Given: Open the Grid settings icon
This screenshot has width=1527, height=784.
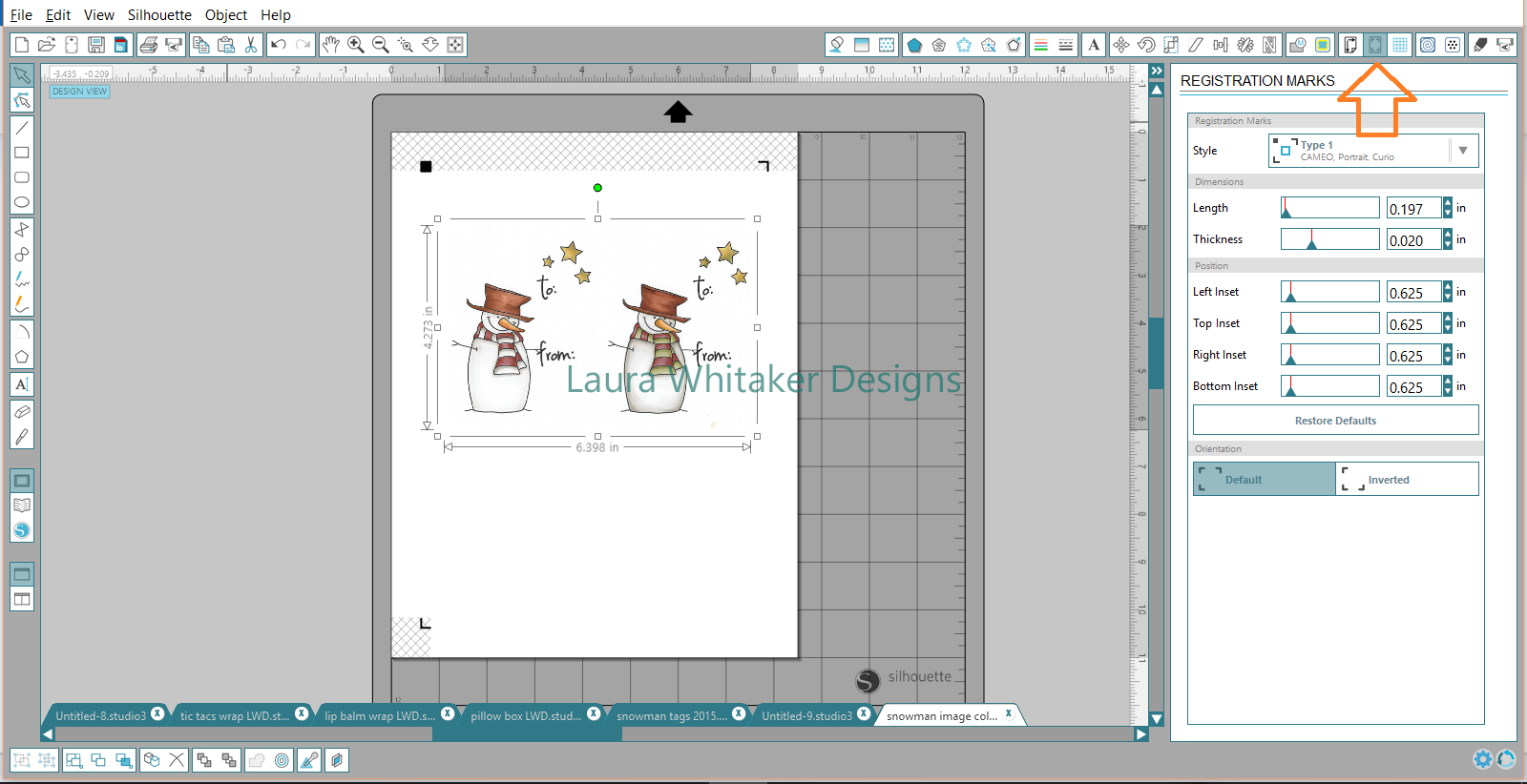Looking at the screenshot, I should click(x=1400, y=45).
